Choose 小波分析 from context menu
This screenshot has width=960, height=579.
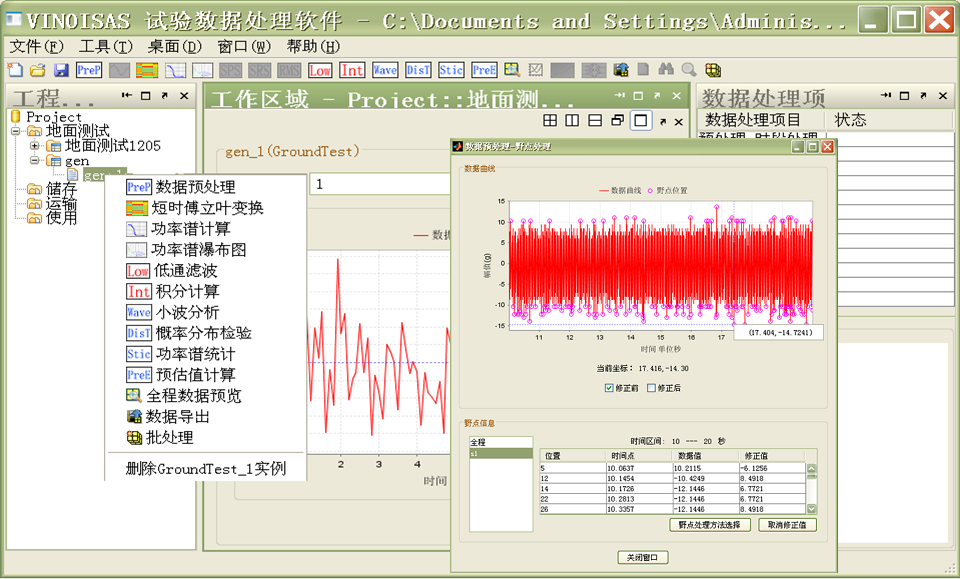tap(205, 312)
